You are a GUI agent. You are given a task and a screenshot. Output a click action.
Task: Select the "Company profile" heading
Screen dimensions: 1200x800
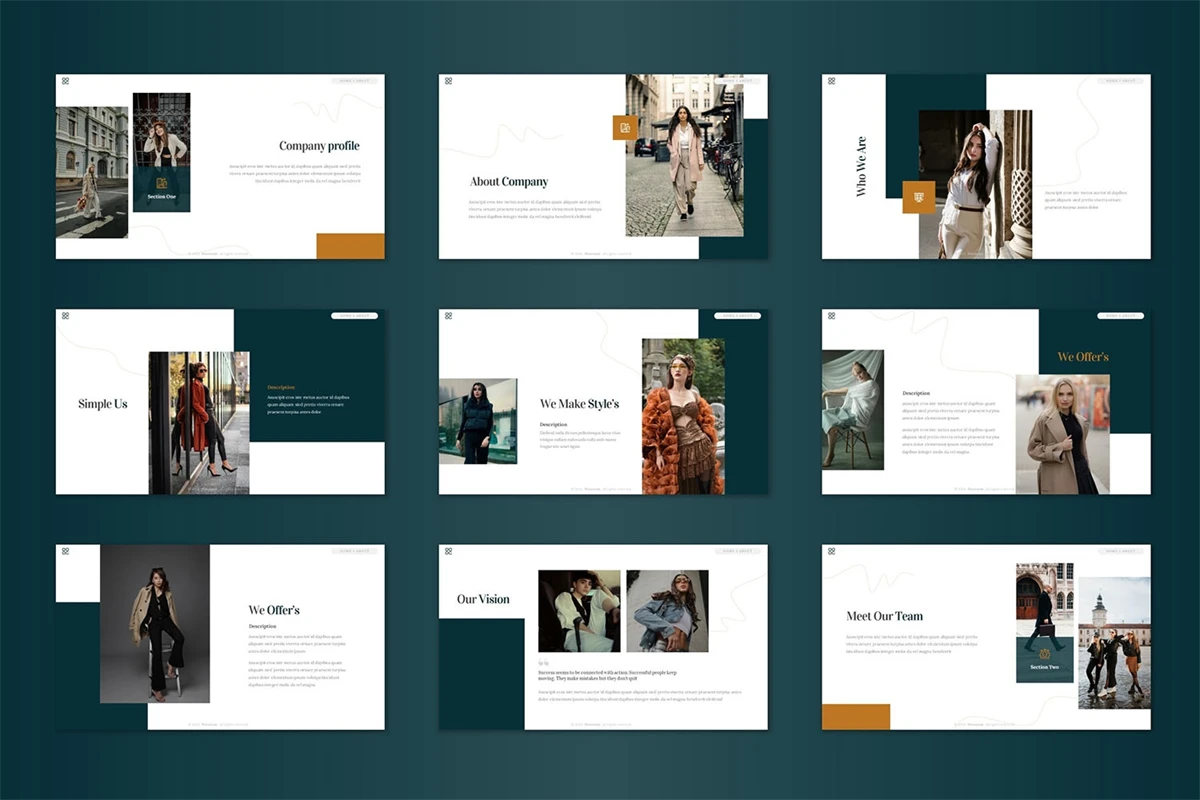(x=319, y=146)
